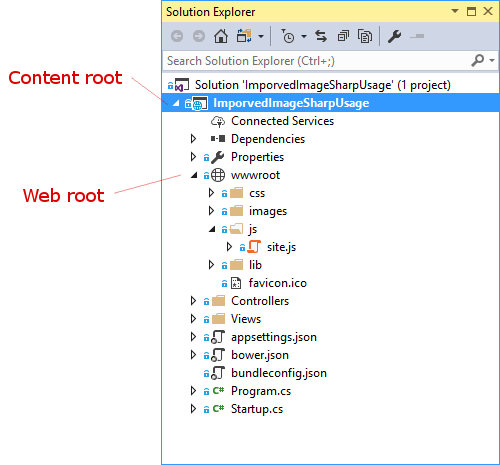Viewport: 500px width, 465px height.
Task: Click the Forward navigation arrow in toolbar
Action: pos(199,36)
